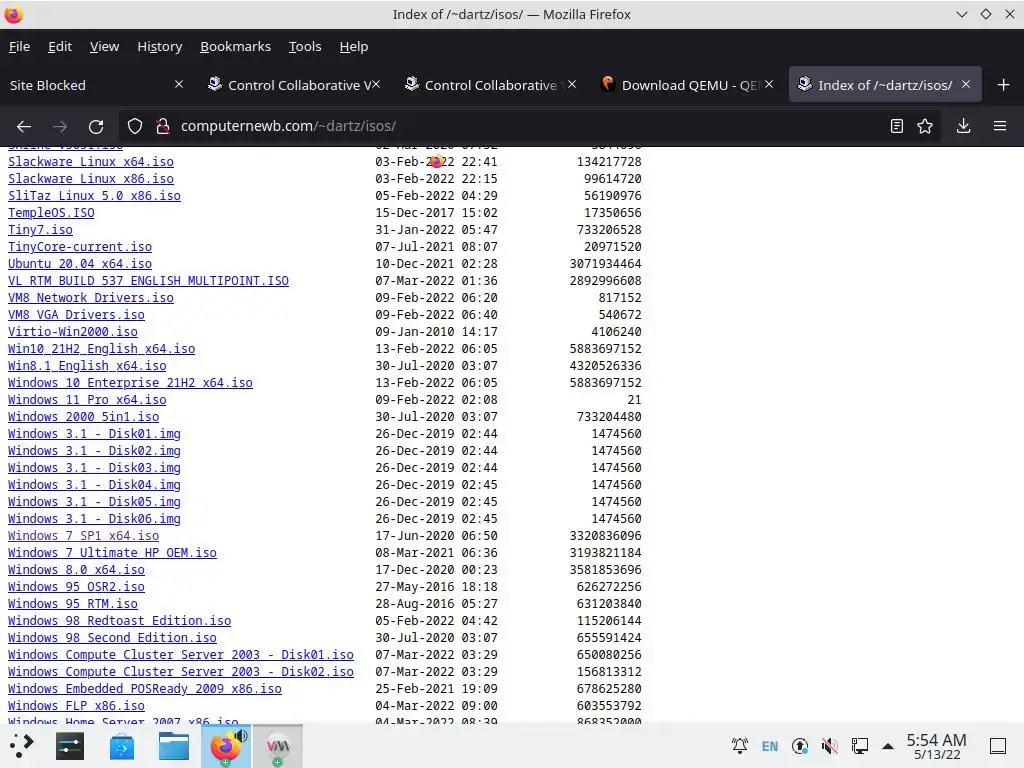Image resolution: width=1024 pixels, height=768 pixels.
Task: Switch to the virt-manager taskbar app
Action: (x=278, y=746)
